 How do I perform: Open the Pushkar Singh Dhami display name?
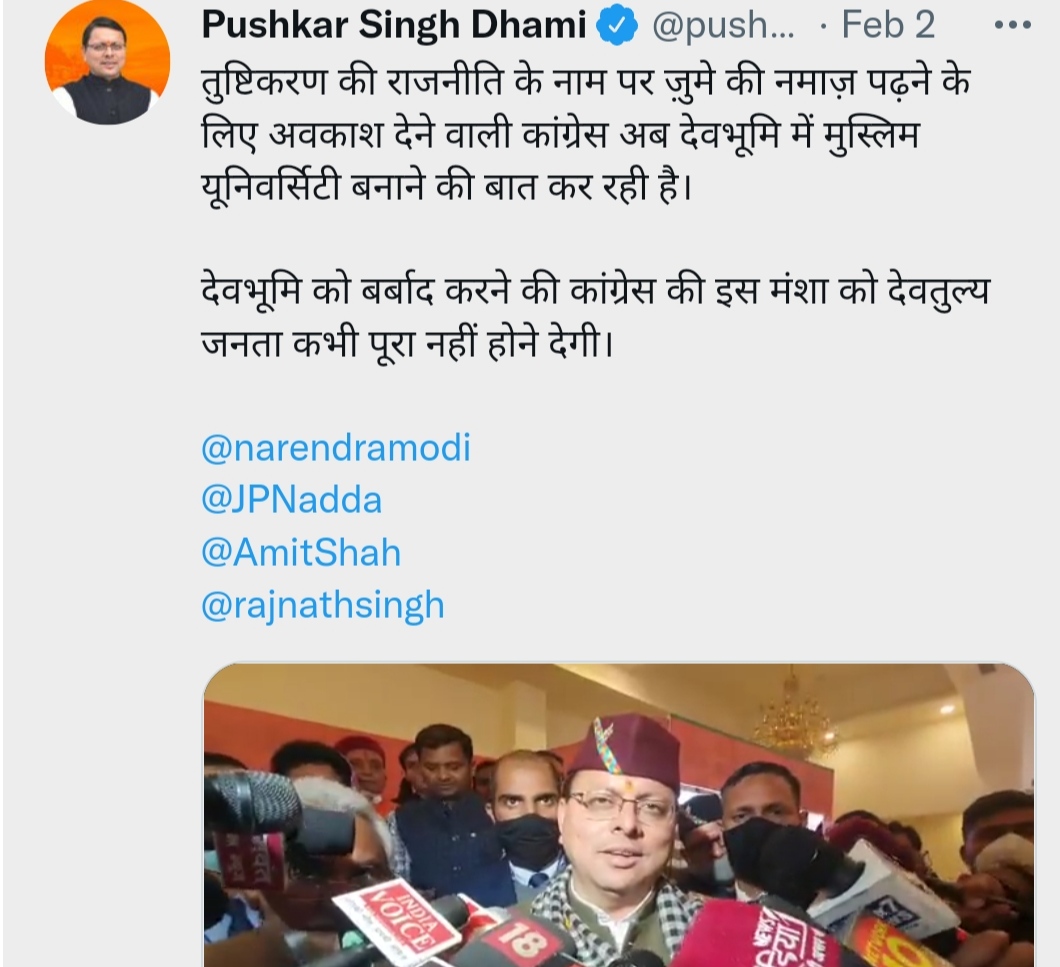coord(393,25)
